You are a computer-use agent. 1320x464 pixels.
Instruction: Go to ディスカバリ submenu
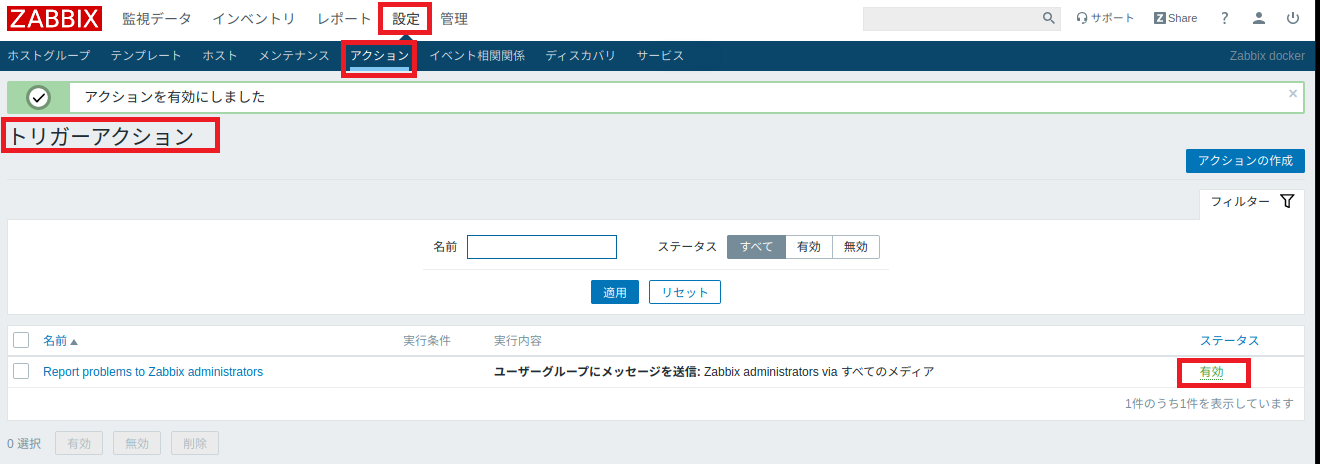point(581,56)
